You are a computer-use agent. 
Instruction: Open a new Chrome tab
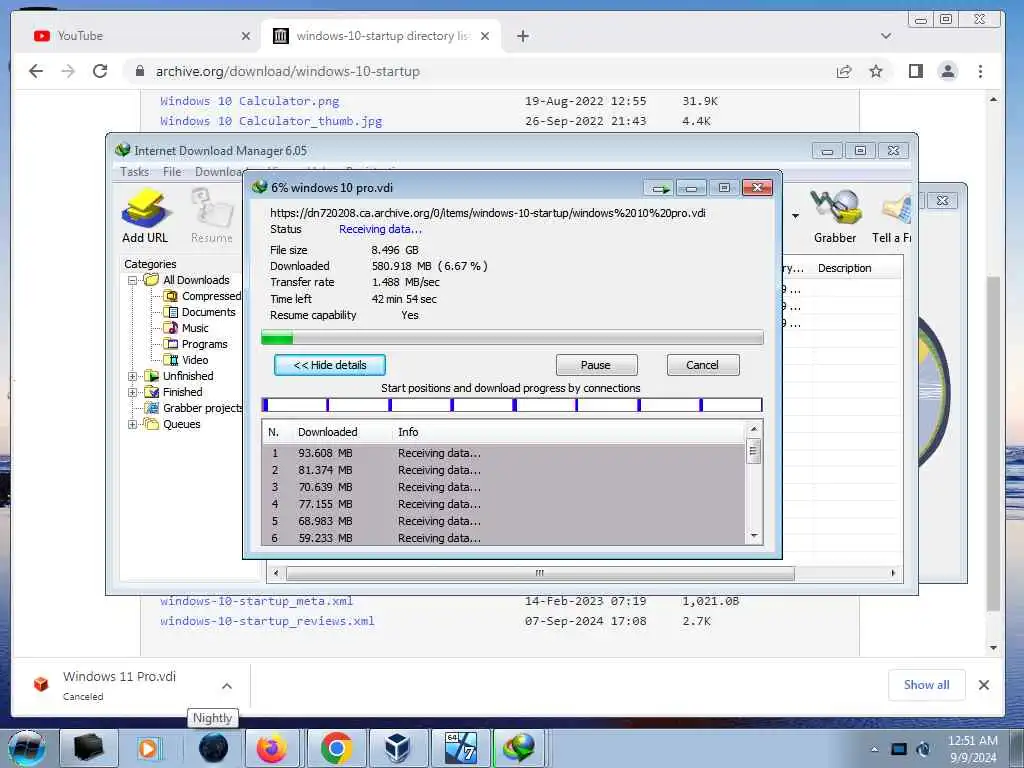point(522,36)
